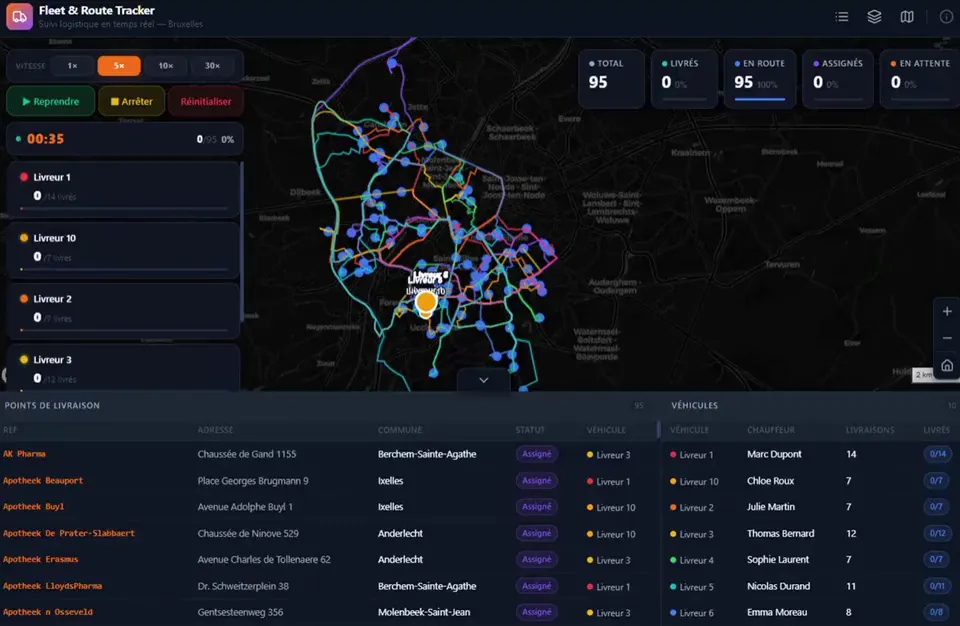Set simulation speed to 10×

click(x=166, y=66)
